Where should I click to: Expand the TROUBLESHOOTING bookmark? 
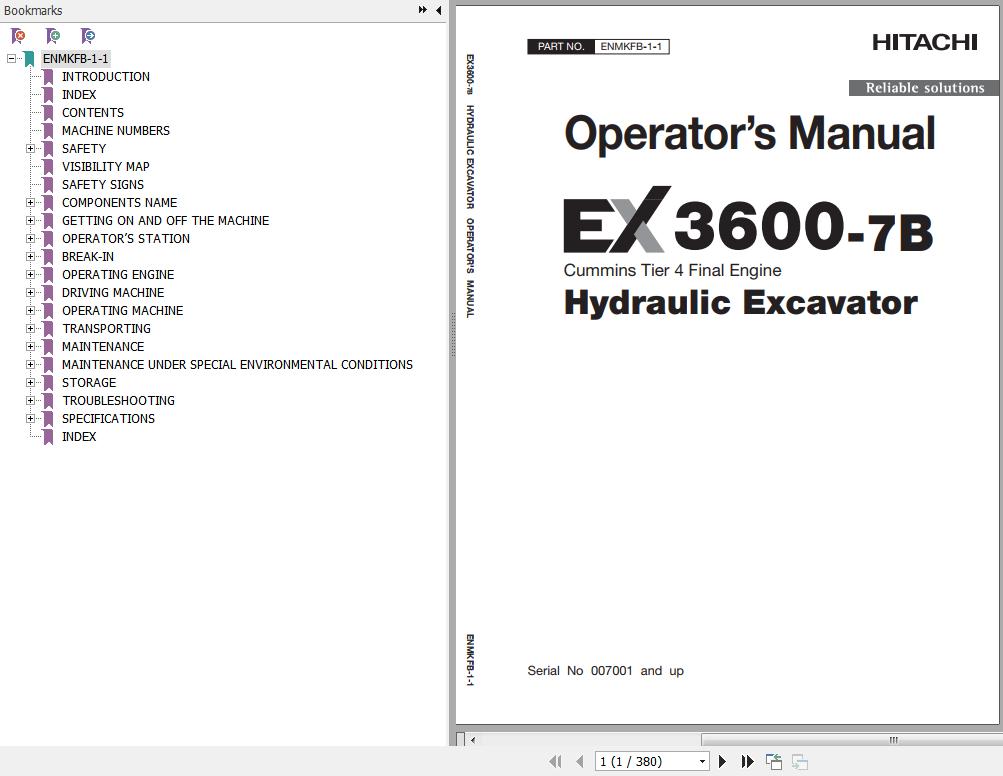coord(30,400)
